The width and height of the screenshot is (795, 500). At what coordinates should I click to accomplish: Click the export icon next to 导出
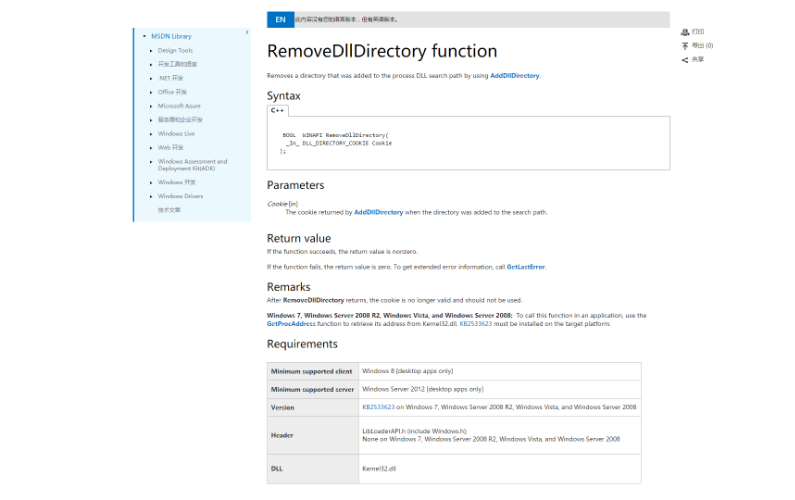(685, 45)
